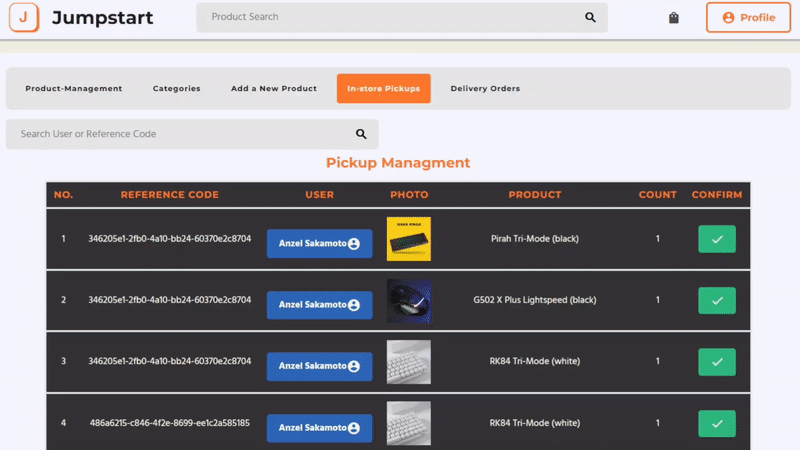Click the Jumpstart brand name

click(103, 18)
